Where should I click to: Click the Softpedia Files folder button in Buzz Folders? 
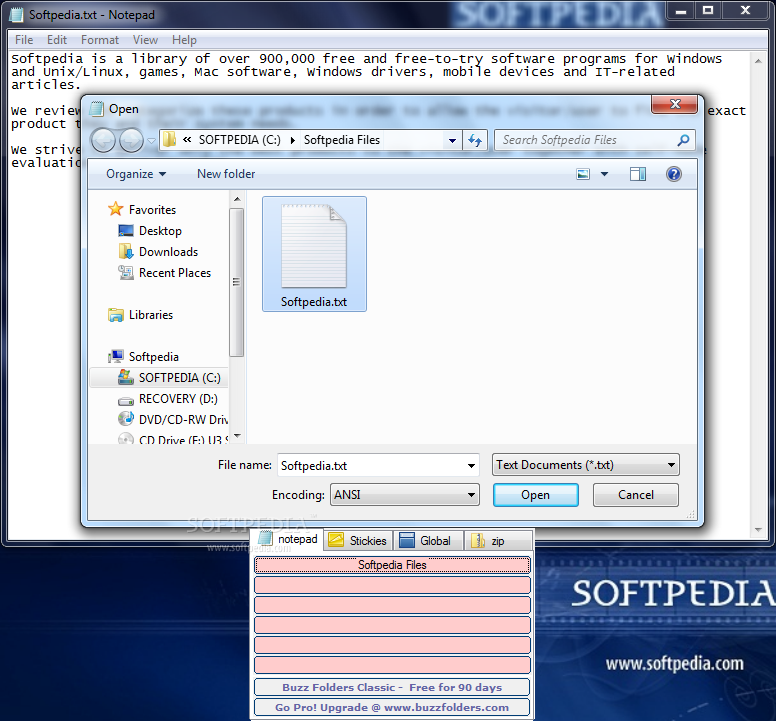[x=392, y=565]
